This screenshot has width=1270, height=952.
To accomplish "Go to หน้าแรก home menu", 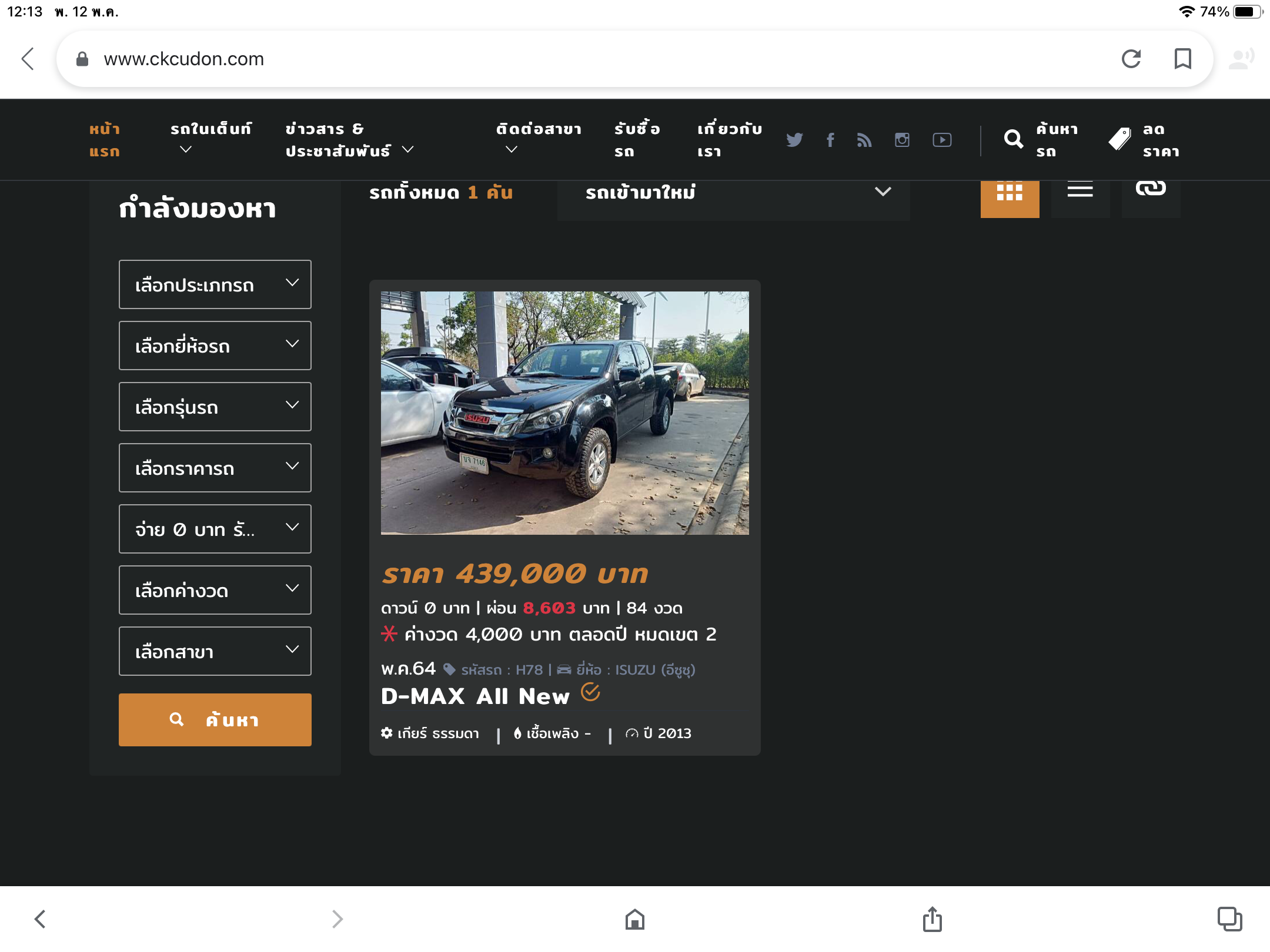I will [x=105, y=140].
